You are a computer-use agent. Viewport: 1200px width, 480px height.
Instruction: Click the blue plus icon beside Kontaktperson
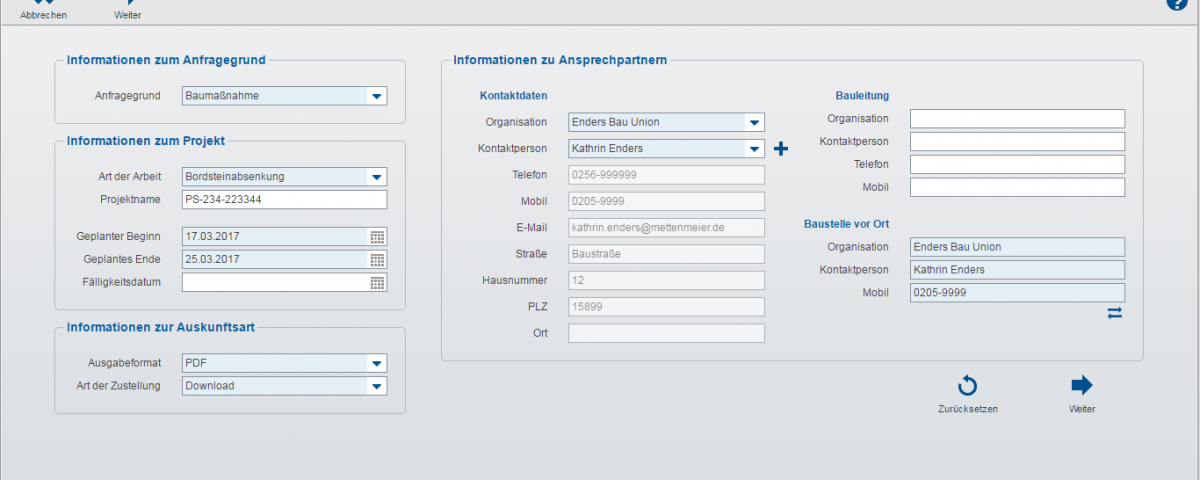pos(781,149)
